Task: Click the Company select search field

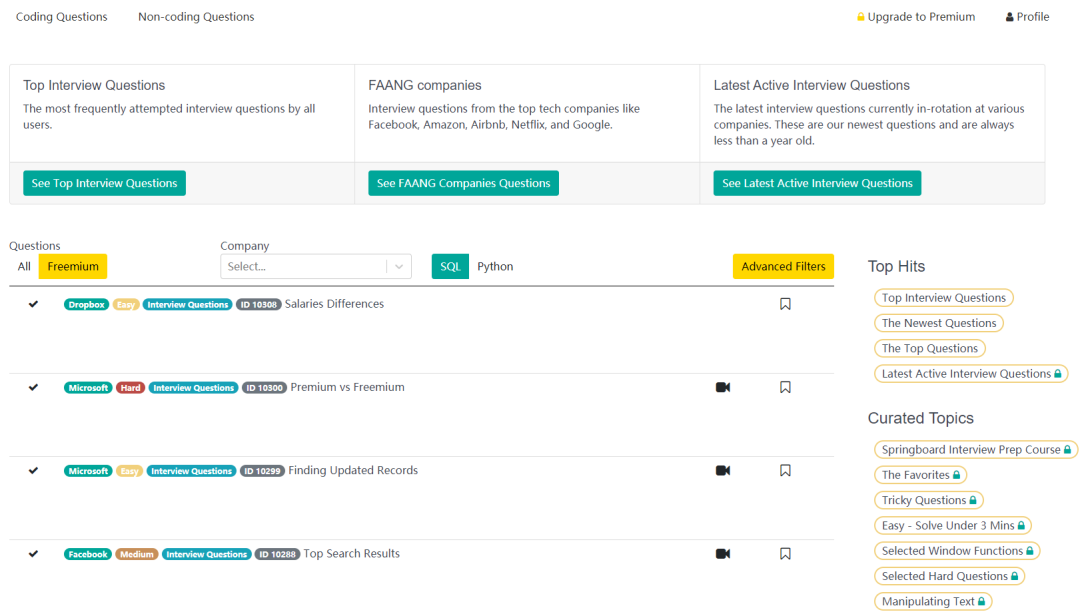Action: pos(303,266)
